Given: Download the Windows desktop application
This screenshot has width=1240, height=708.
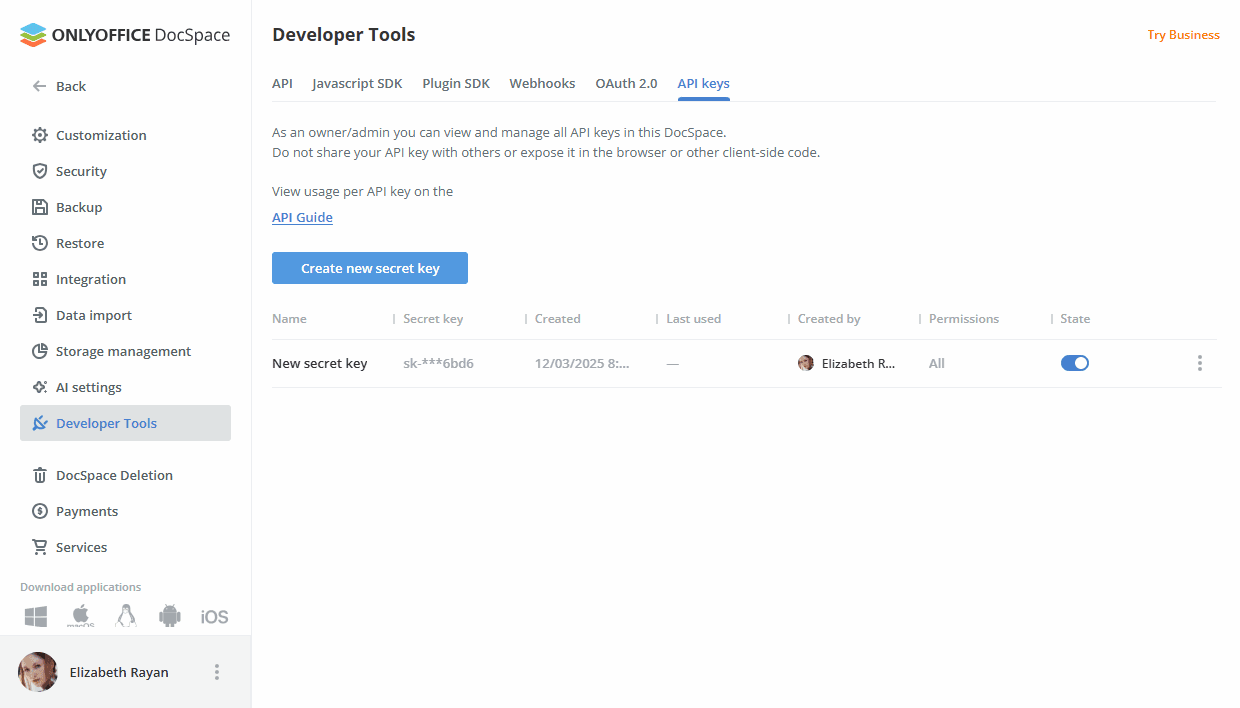Looking at the screenshot, I should pyautogui.click(x=35, y=616).
